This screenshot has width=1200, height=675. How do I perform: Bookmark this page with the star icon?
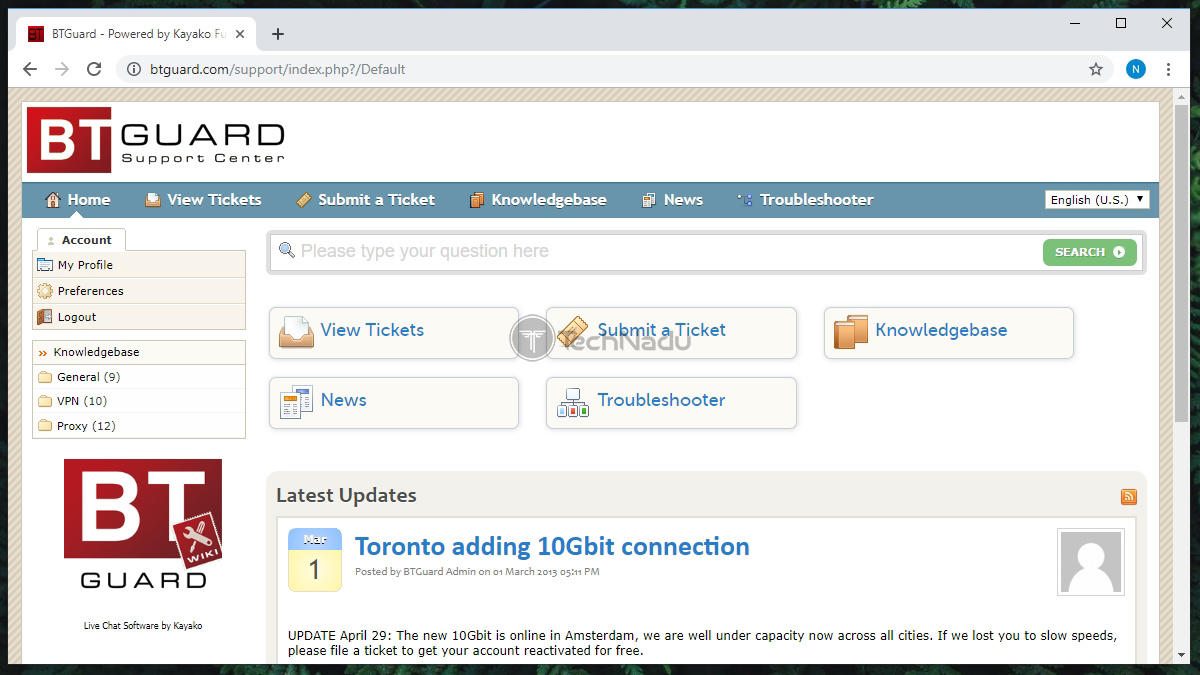point(1096,69)
